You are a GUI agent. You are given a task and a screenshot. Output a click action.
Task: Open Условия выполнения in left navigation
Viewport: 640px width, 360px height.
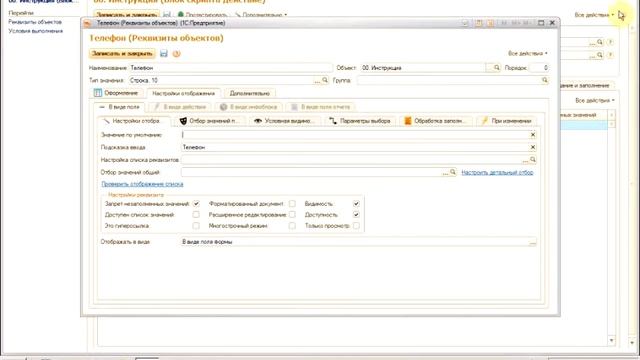(36, 31)
